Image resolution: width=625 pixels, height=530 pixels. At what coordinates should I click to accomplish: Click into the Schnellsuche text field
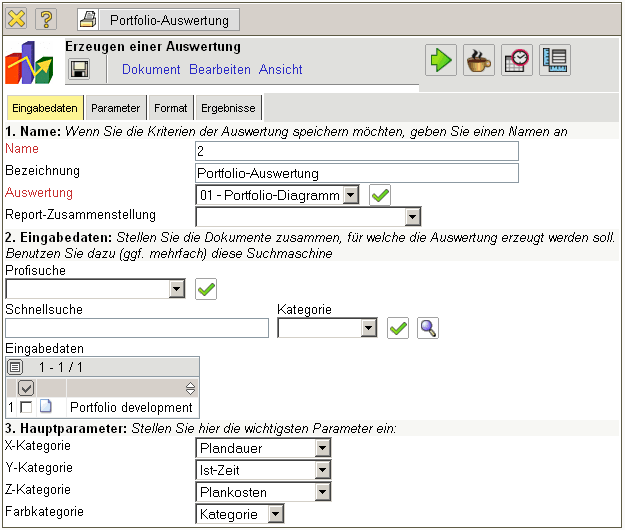pos(137,328)
